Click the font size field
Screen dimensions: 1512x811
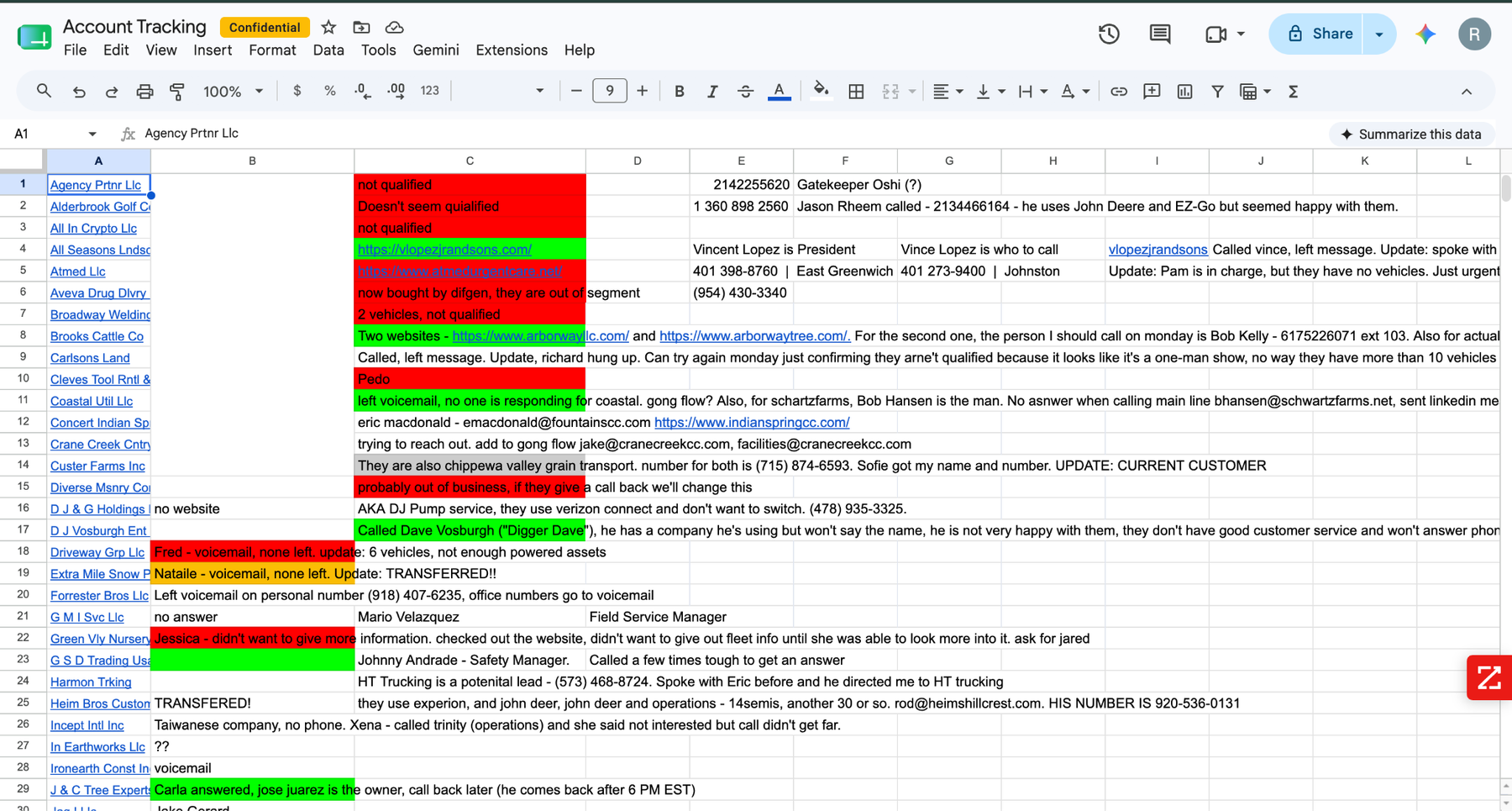coord(609,91)
